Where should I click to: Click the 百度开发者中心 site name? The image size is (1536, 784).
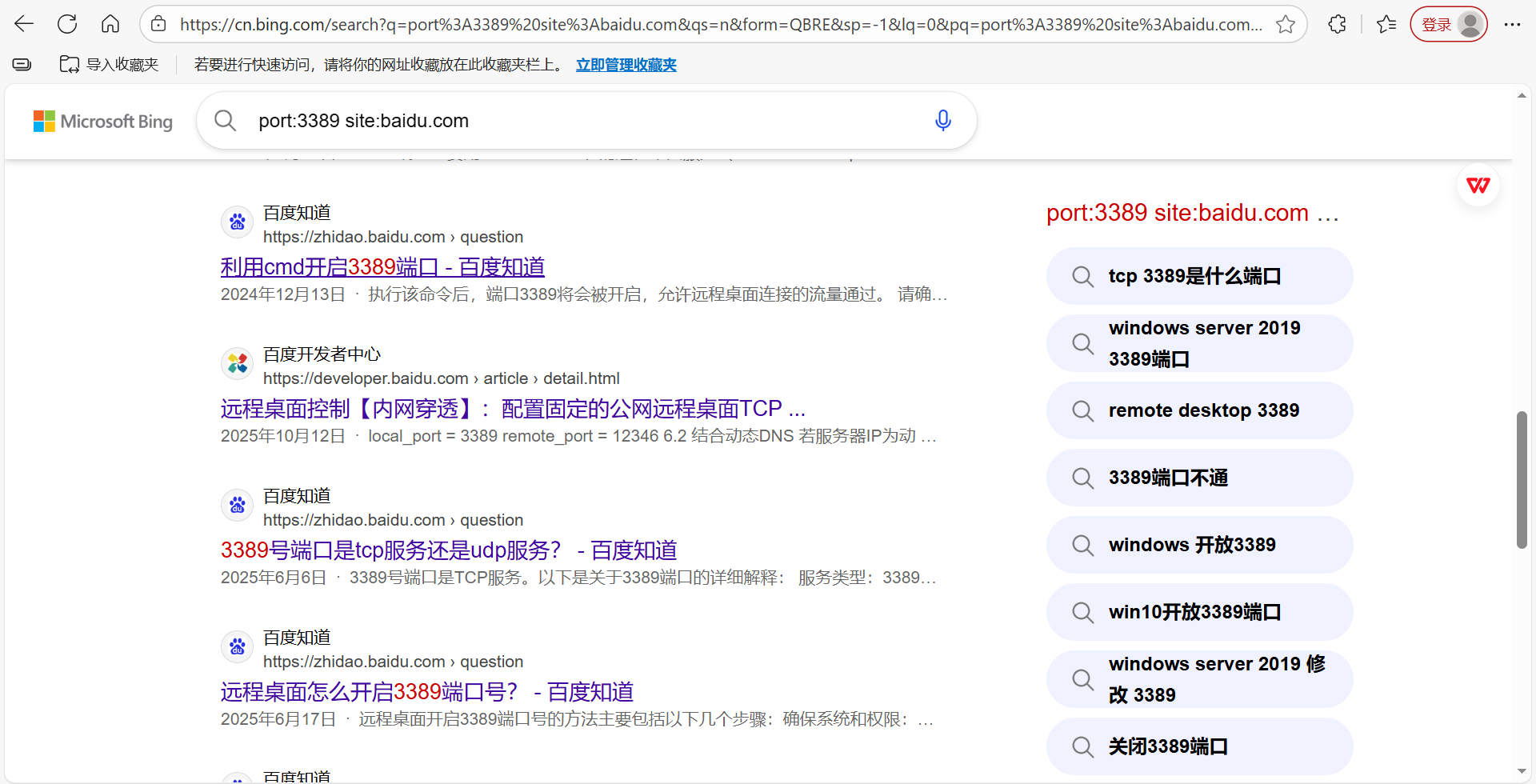tap(322, 354)
